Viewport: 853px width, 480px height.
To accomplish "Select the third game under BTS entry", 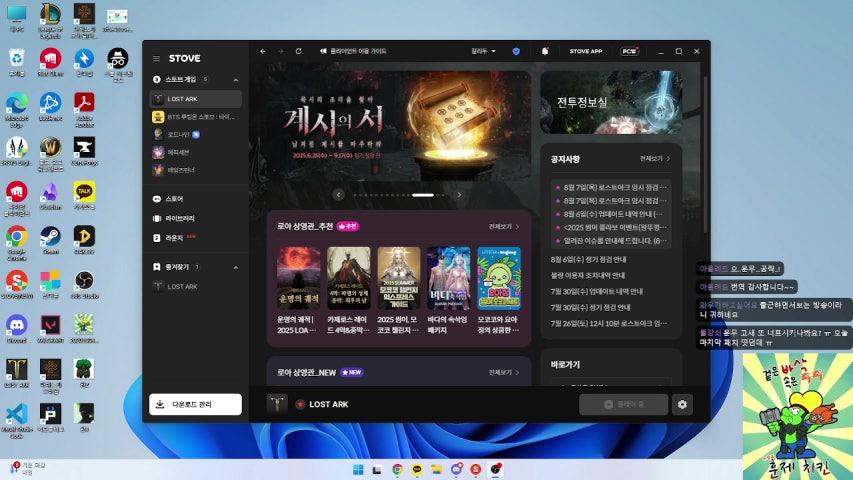I will pos(196,134).
